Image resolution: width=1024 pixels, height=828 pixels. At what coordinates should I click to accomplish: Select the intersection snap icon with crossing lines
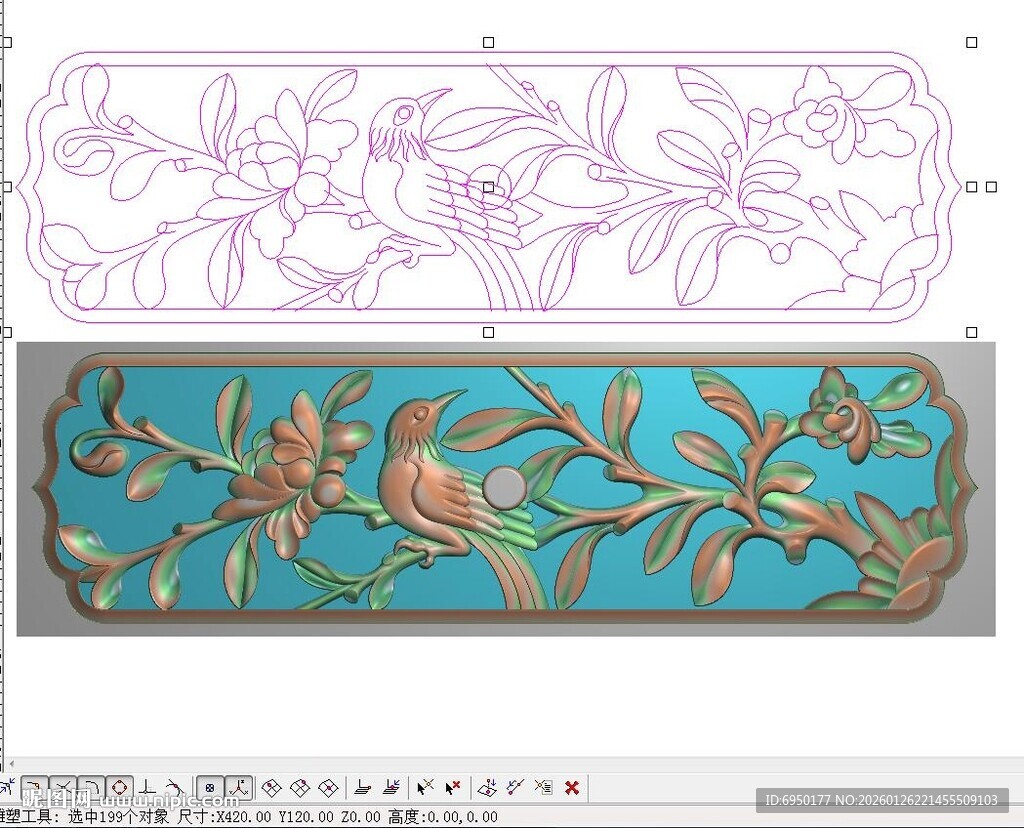63,788
